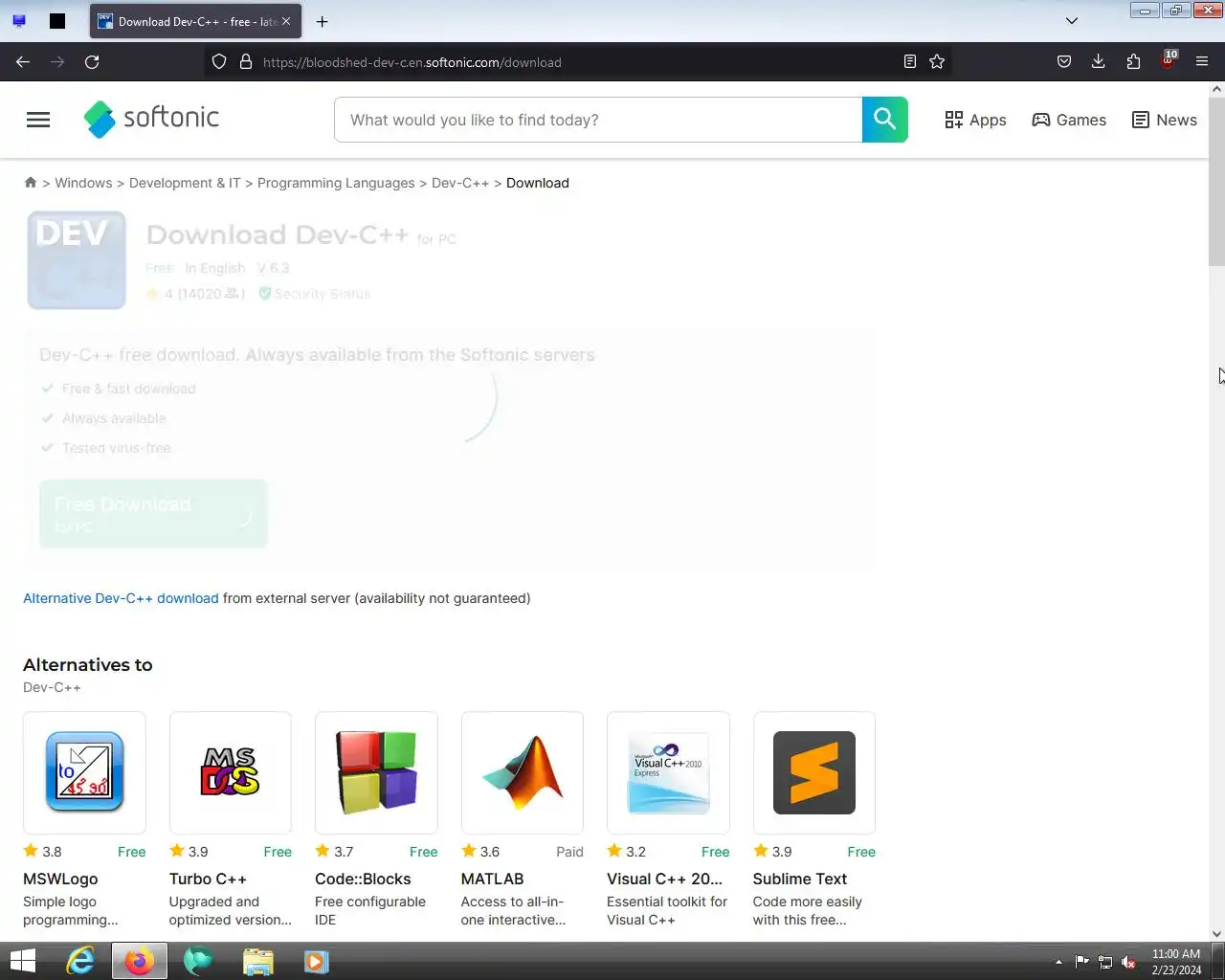The height and width of the screenshot is (980, 1225).
Task: Click the green search magnifier button
Action: (885, 120)
